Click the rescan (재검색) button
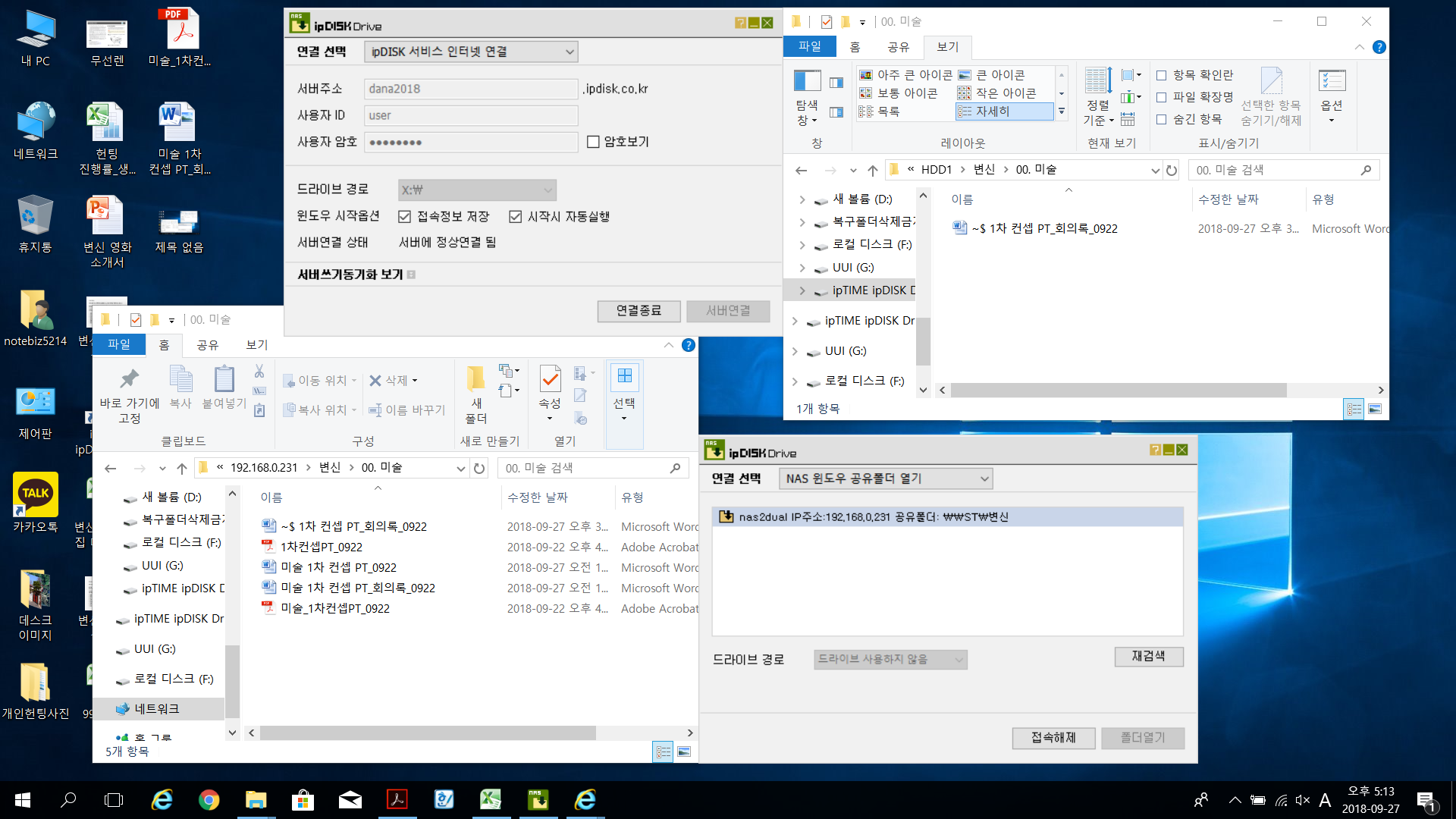1456x819 pixels. (x=1149, y=656)
